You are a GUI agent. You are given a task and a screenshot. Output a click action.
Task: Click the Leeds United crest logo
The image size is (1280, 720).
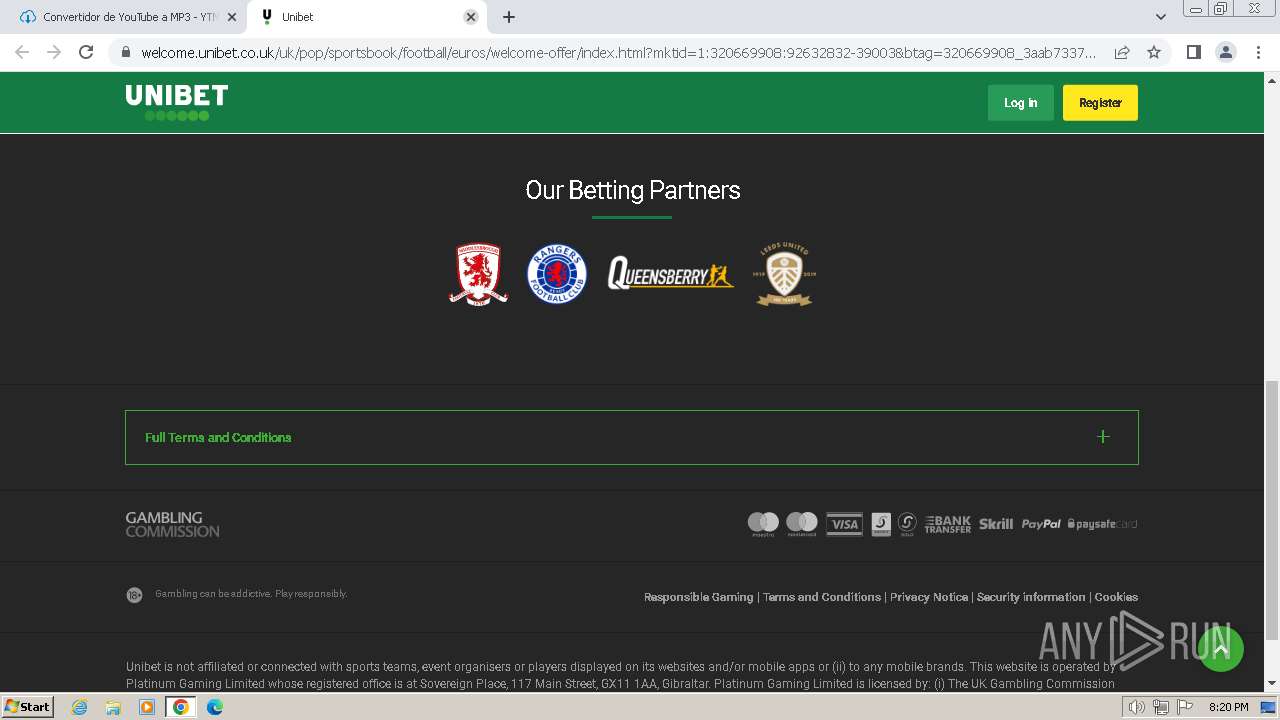coord(784,274)
